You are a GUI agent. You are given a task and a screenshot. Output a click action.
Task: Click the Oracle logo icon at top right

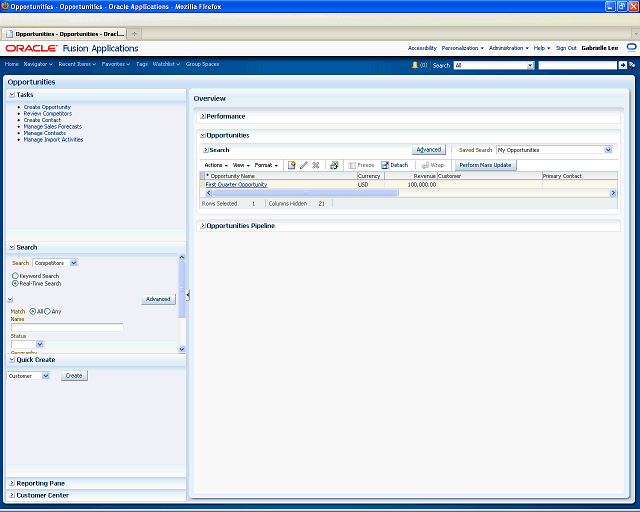[x=631, y=48]
